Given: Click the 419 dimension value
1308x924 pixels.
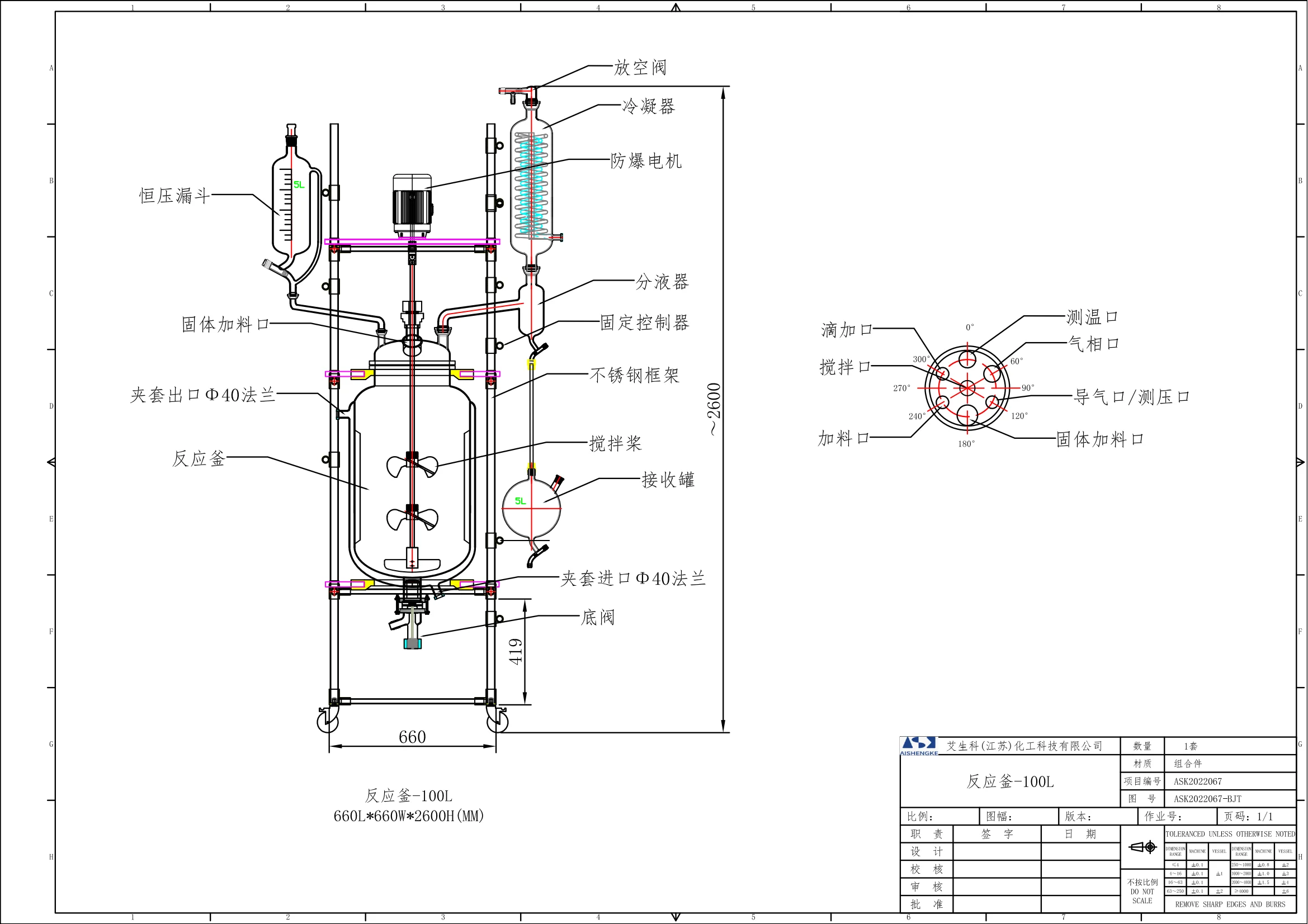Looking at the screenshot, I should tap(516, 651).
